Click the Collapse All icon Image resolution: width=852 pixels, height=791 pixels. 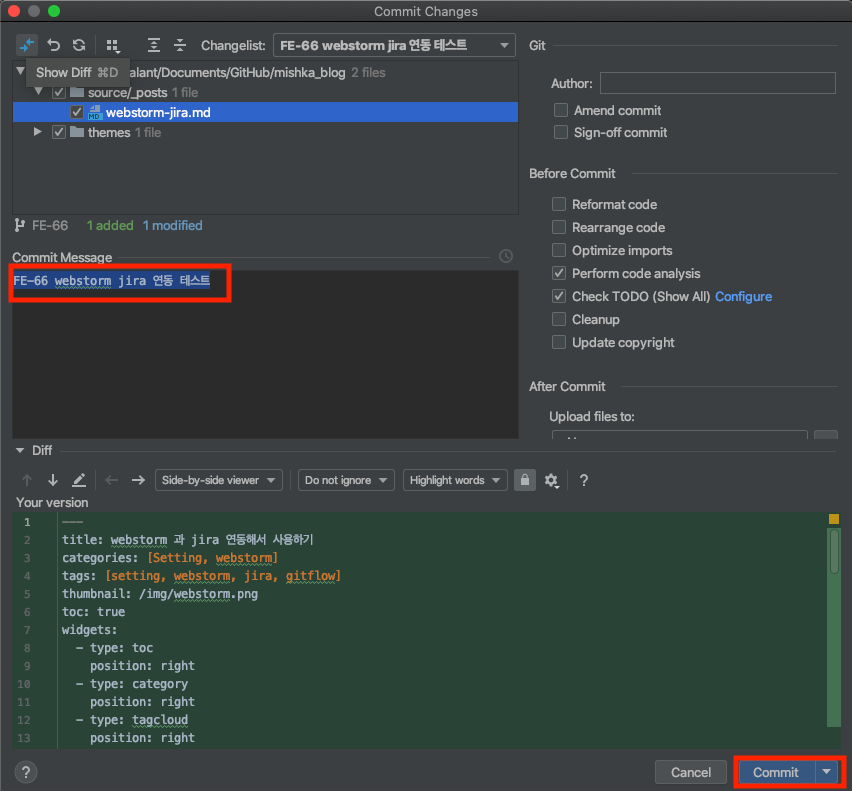click(x=180, y=45)
